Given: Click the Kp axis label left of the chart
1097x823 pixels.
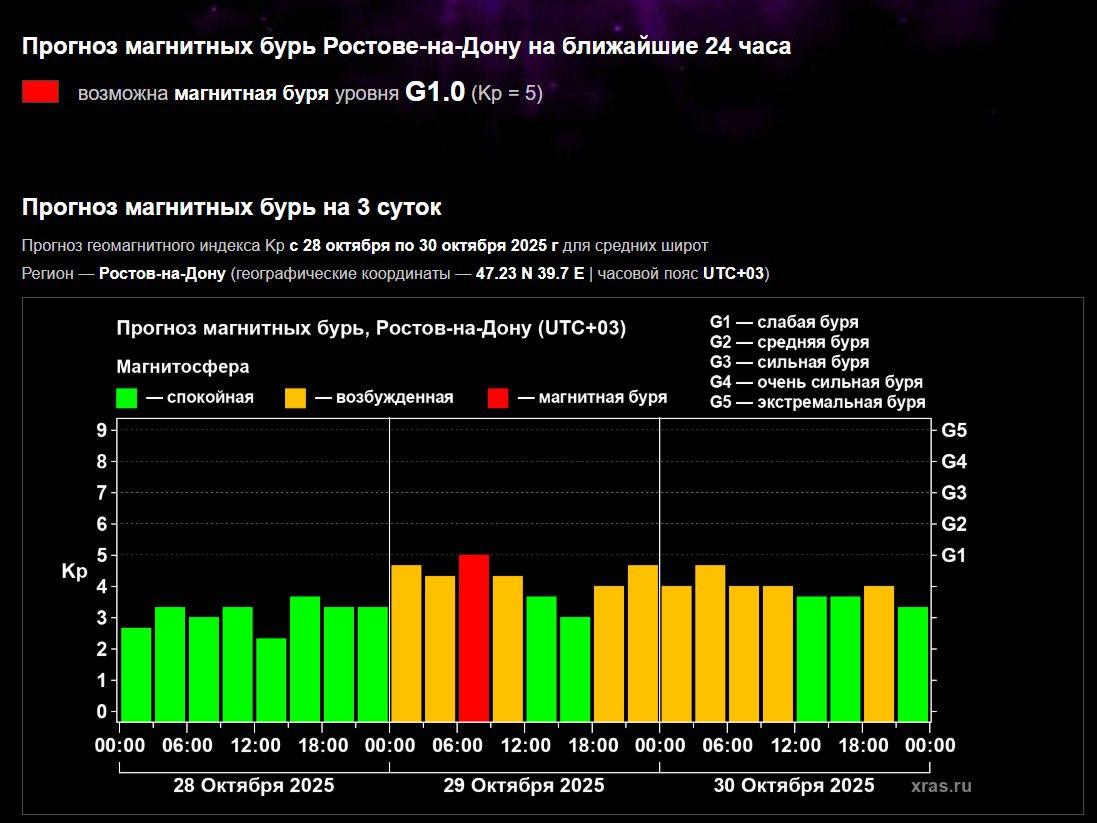Looking at the screenshot, I should [74, 571].
